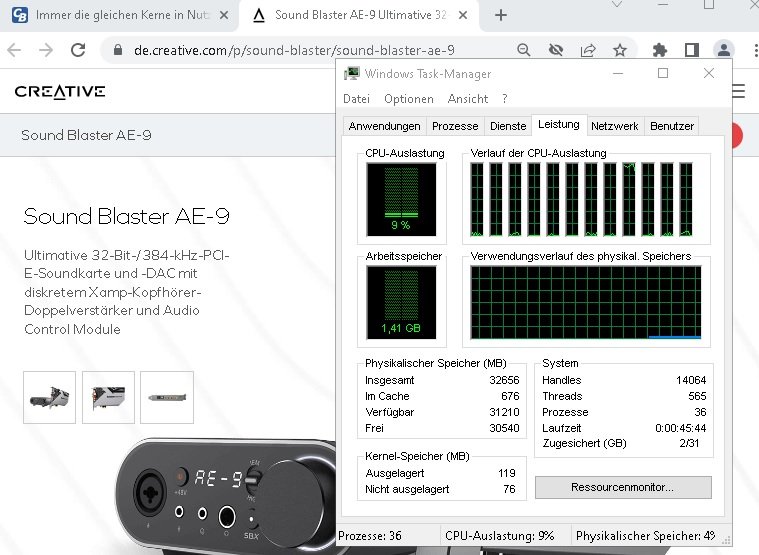Click the physical memory usage history graph
Screen dimensions: 759x555
click(x=586, y=302)
